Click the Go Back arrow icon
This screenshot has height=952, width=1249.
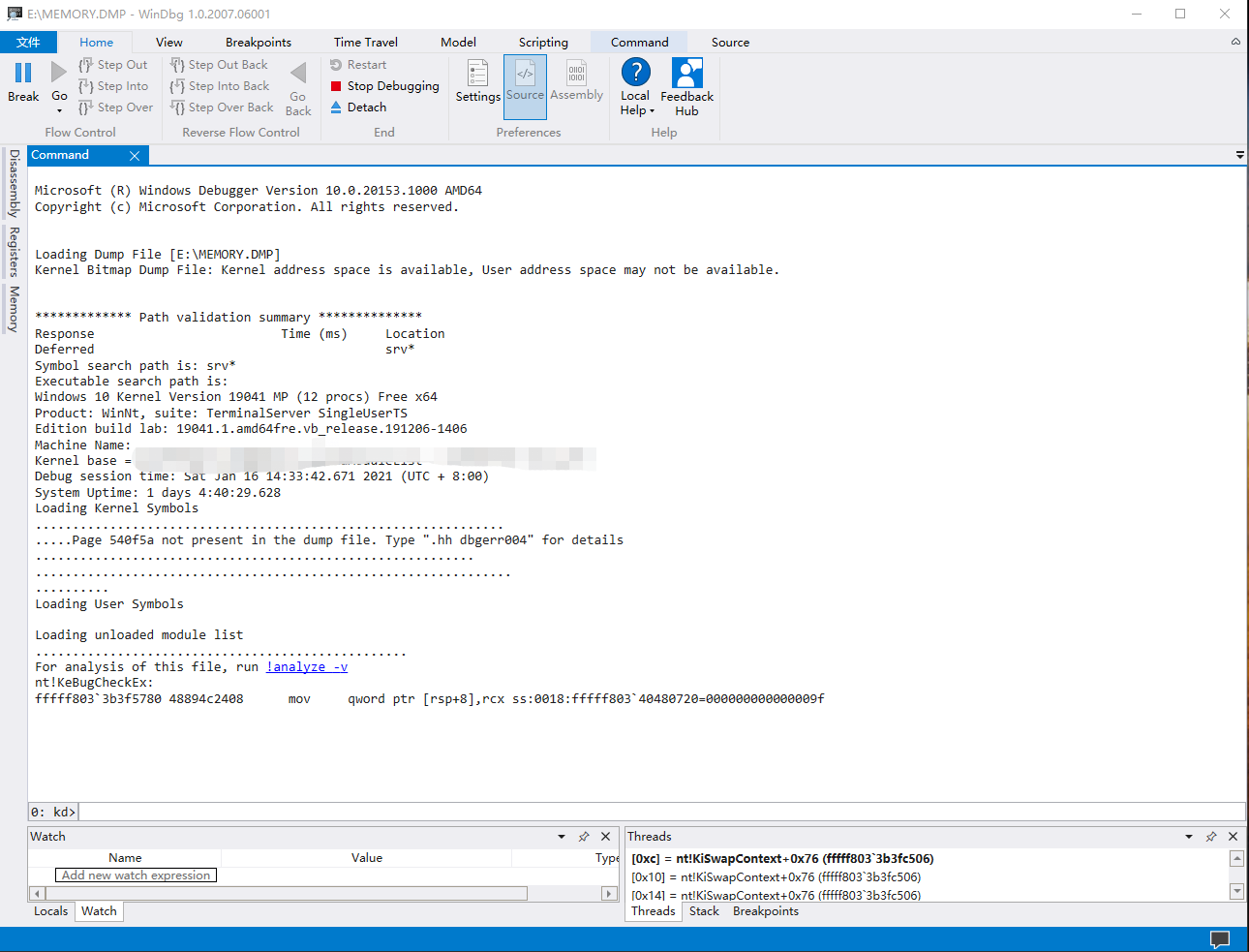pos(298,73)
